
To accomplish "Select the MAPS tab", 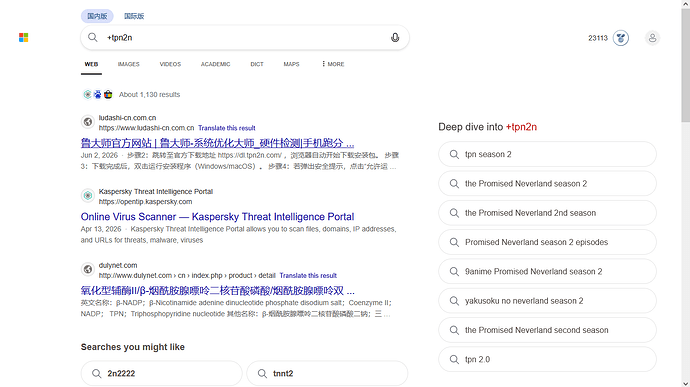I will [x=291, y=64].
